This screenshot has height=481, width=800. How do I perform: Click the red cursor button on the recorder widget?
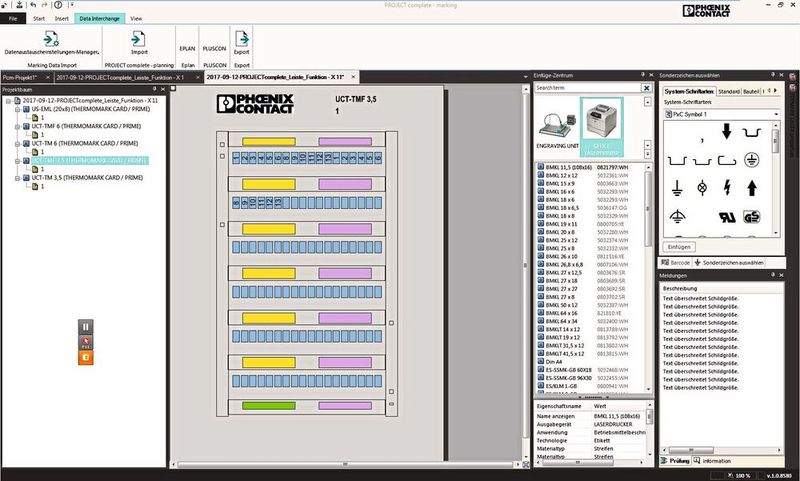[x=86, y=342]
